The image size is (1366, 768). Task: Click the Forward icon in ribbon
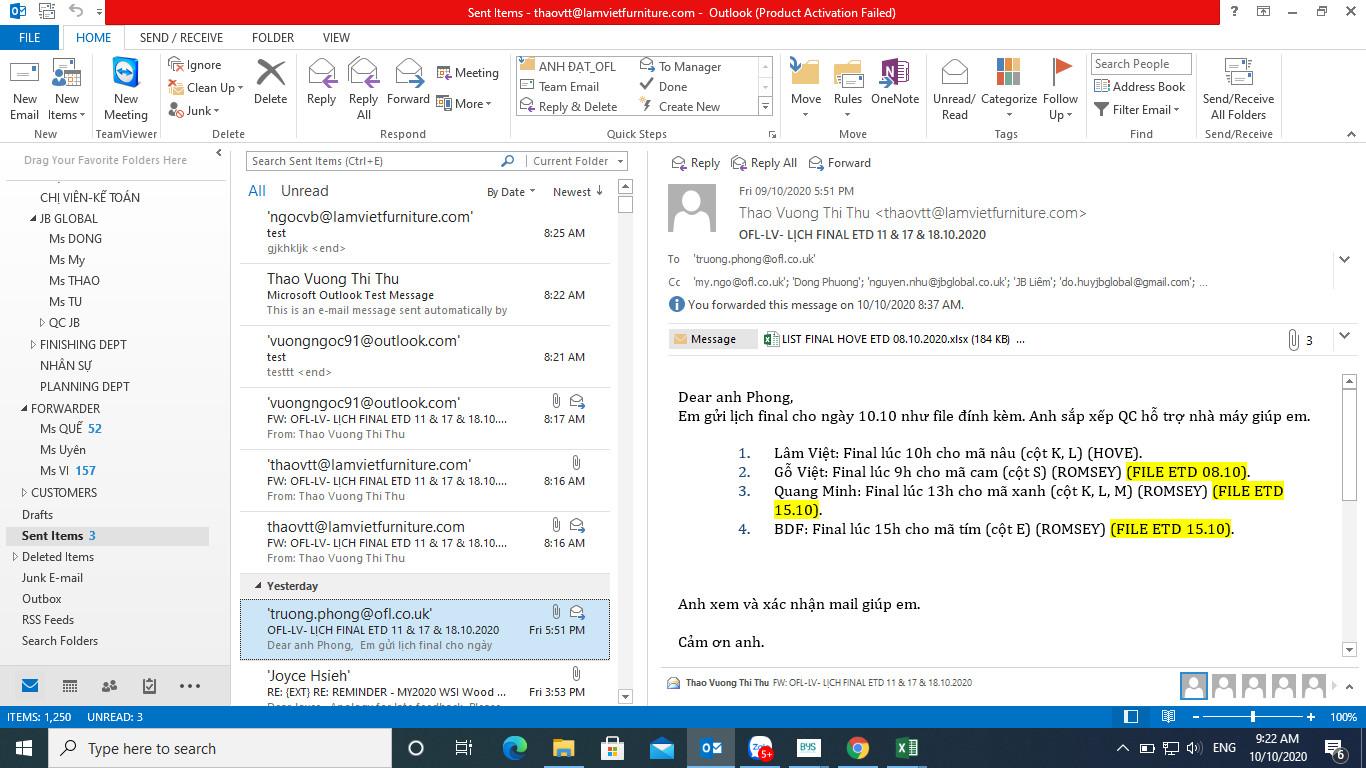pyautogui.click(x=408, y=82)
